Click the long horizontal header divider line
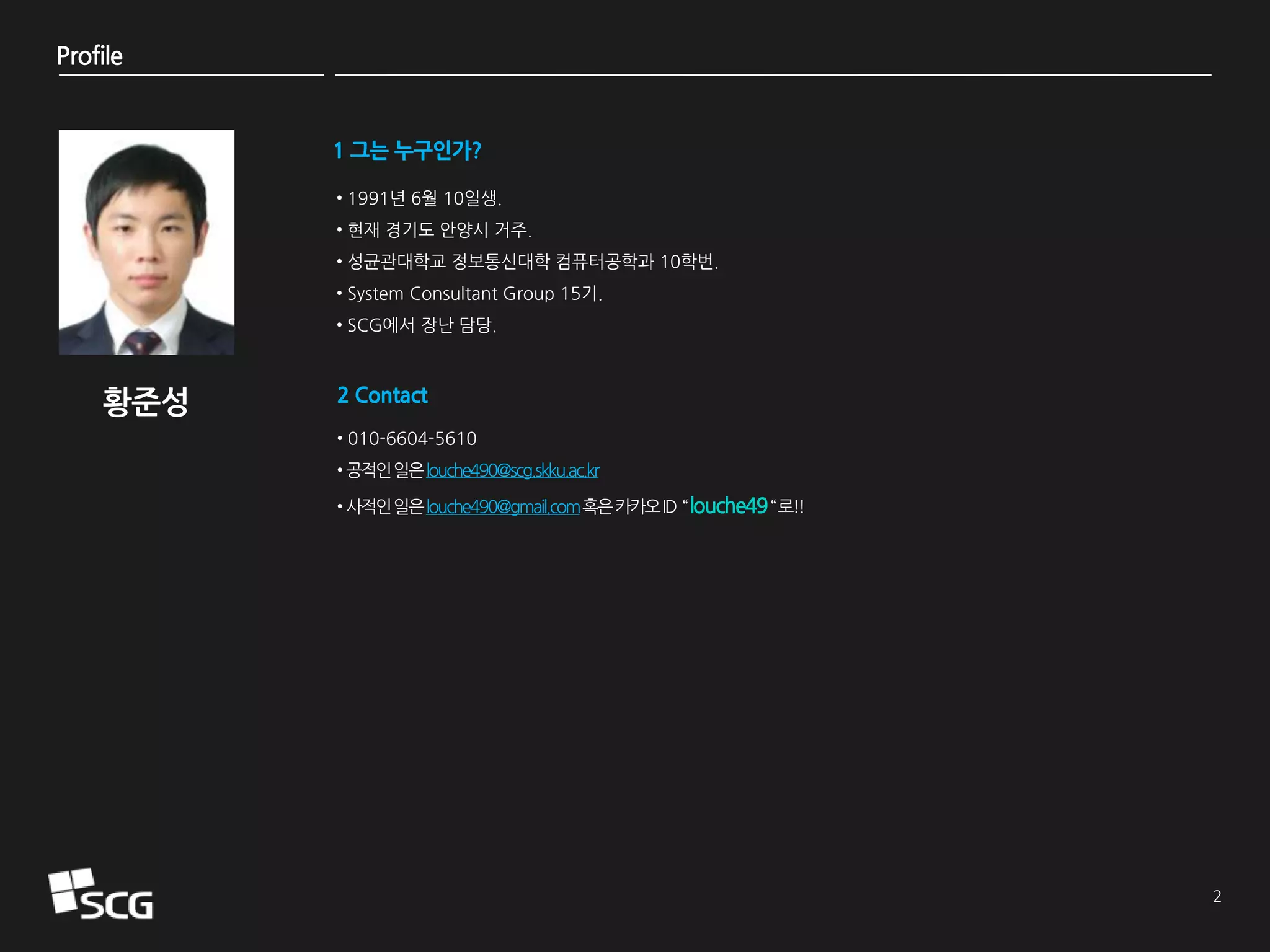Viewport: 1270px width, 952px height. pos(773,75)
